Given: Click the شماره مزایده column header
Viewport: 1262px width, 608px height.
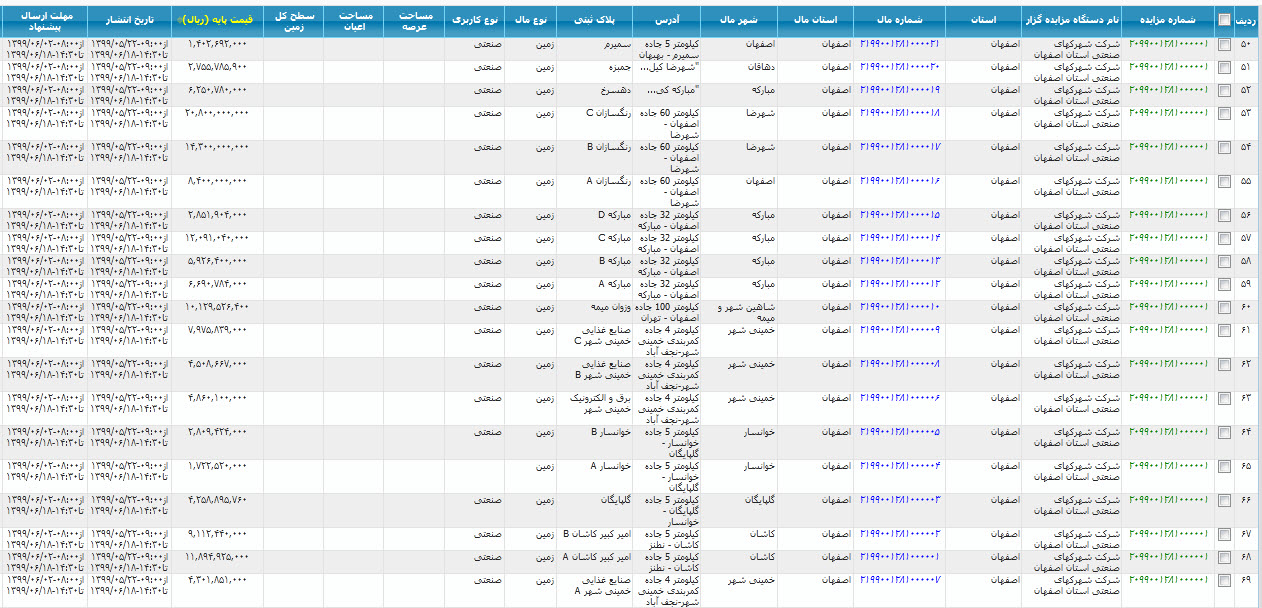Looking at the screenshot, I should click(1168, 20).
